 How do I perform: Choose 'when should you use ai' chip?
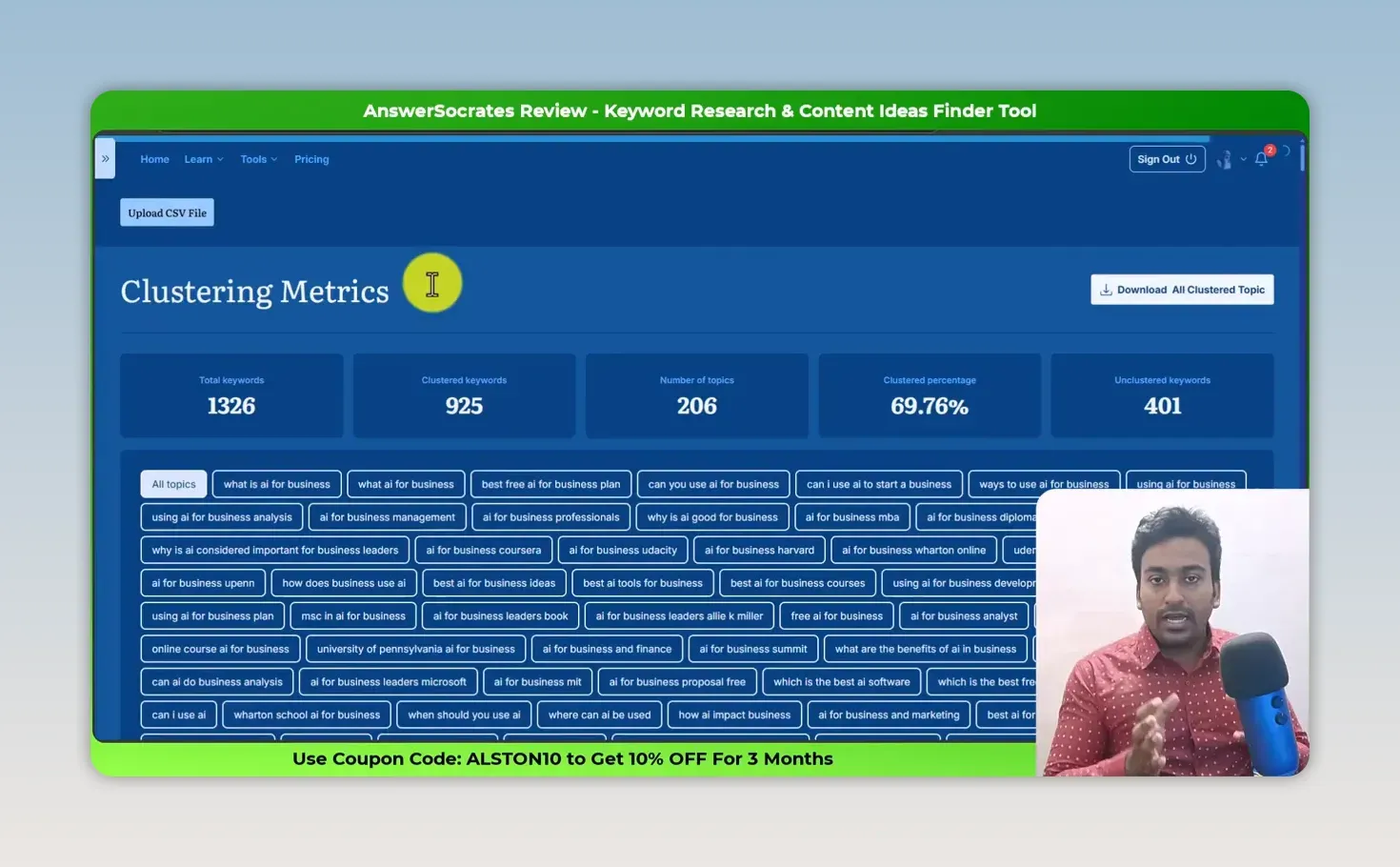pyautogui.click(x=464, y=715)
